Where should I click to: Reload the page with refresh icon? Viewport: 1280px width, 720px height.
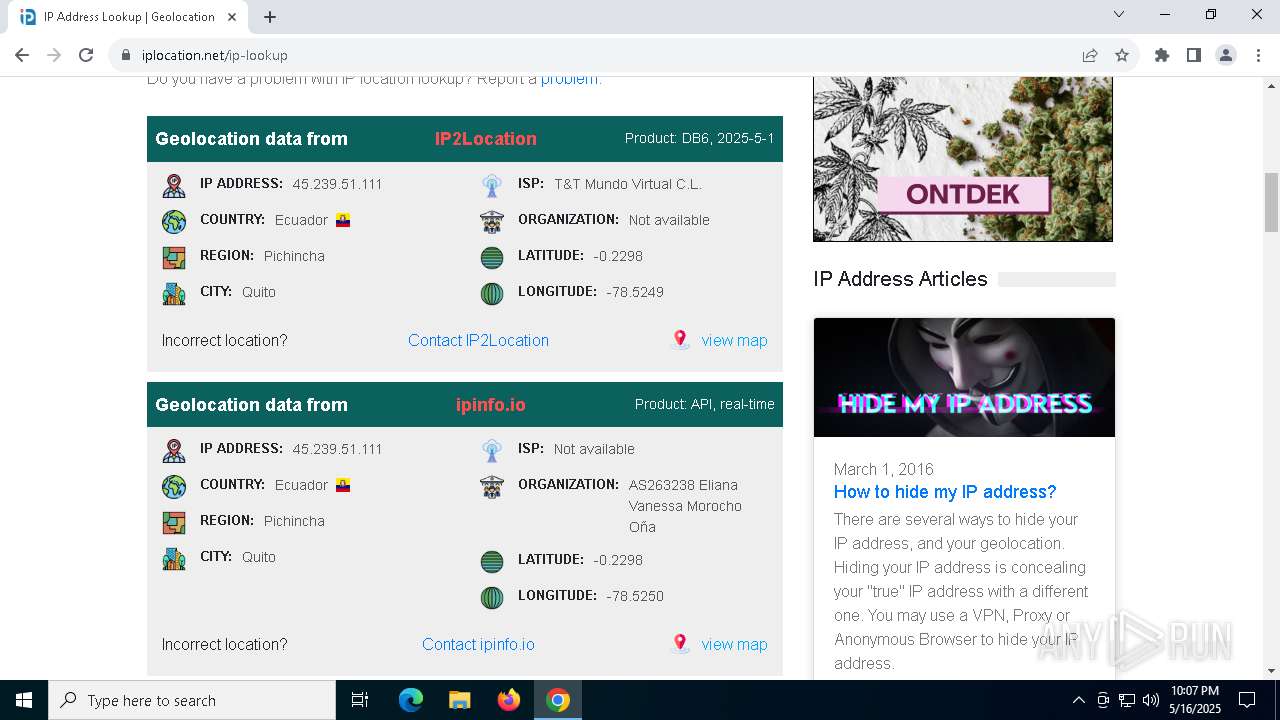86,55
